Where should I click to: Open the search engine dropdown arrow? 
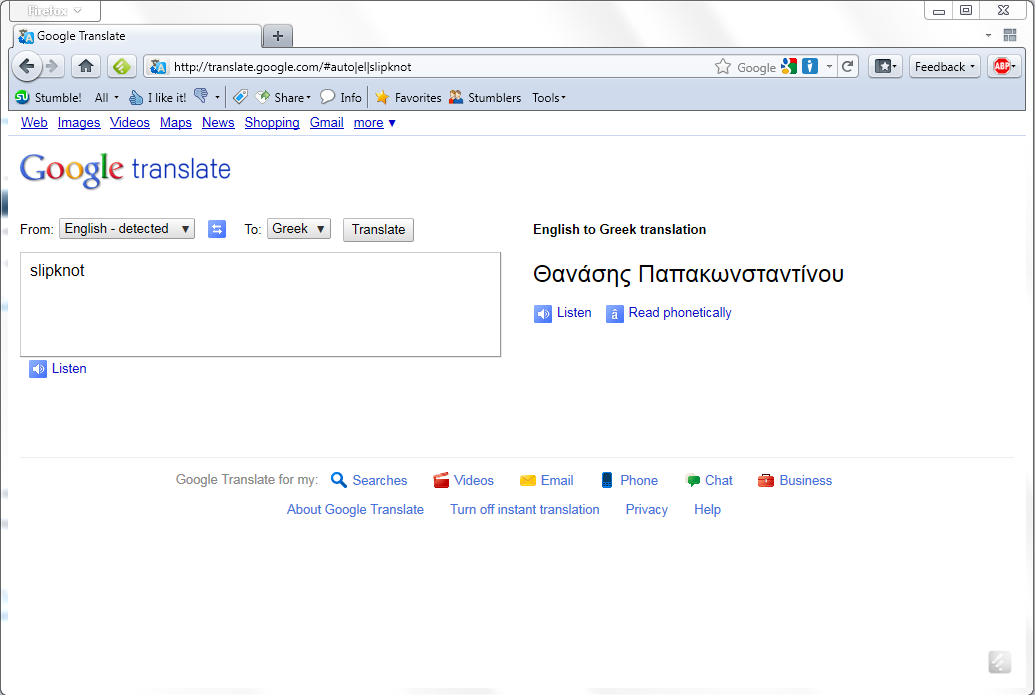(829, 67)
